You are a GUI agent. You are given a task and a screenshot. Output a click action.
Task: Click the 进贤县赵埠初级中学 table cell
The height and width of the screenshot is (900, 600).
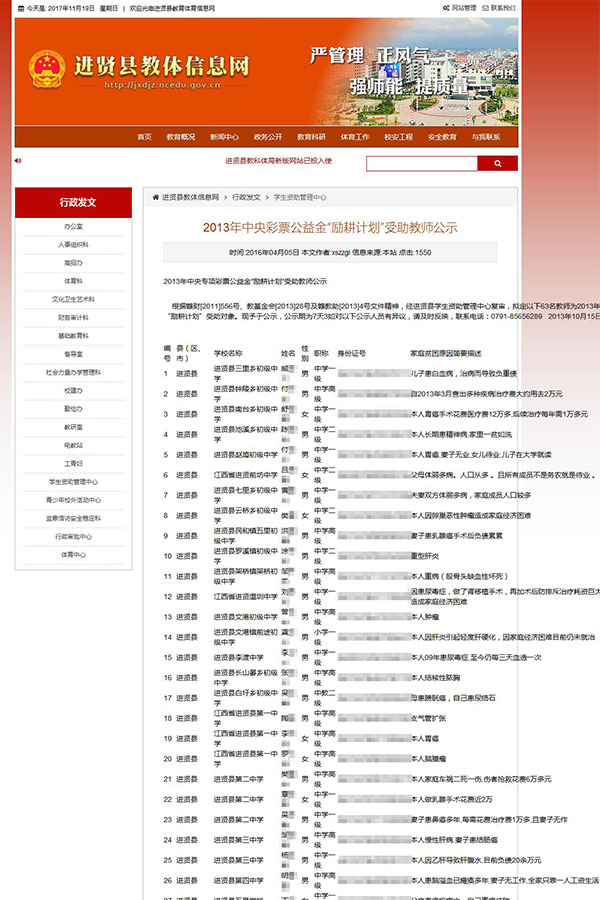[x=246, y=455]
